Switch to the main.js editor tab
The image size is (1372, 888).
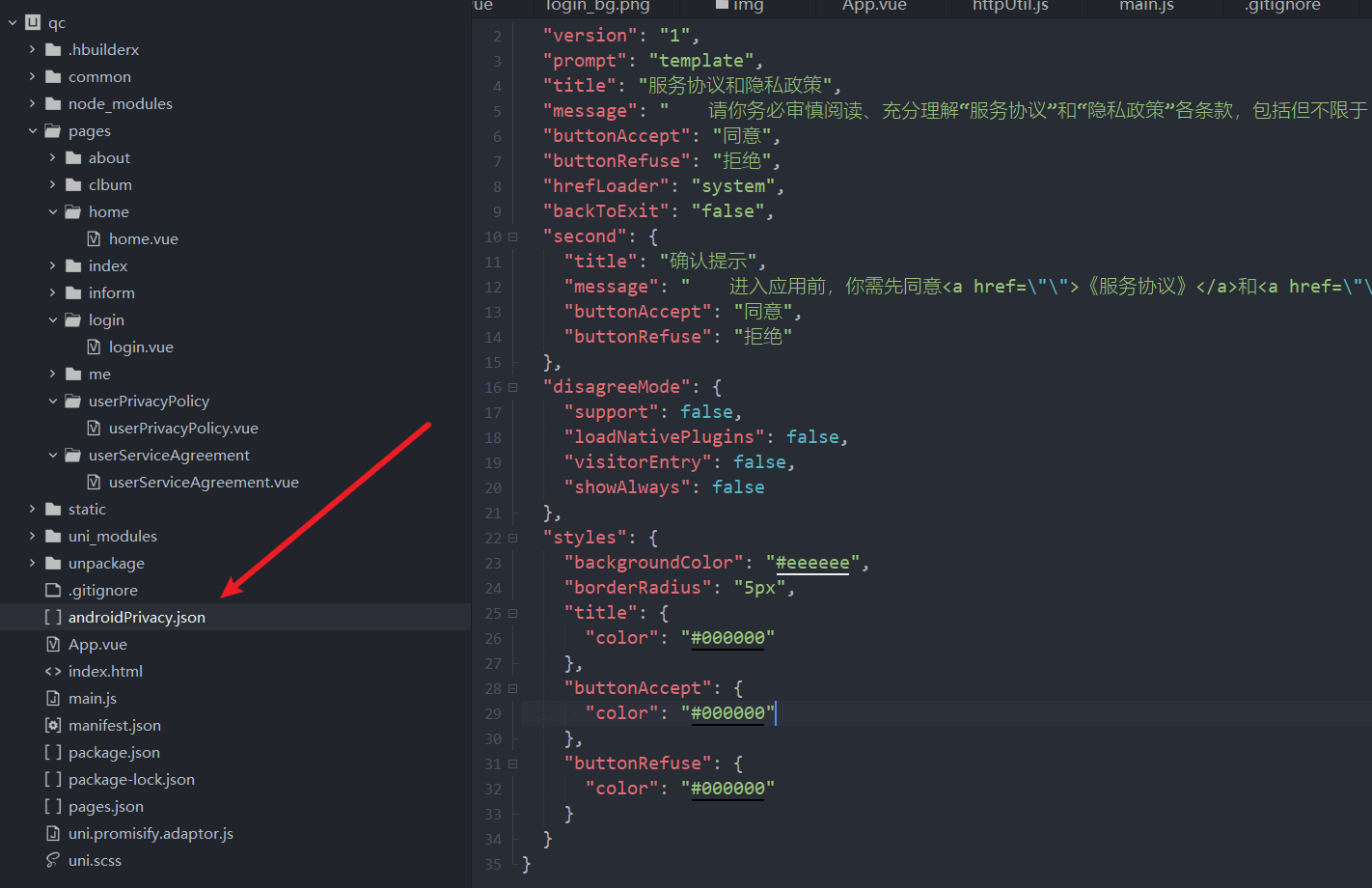1146,6
